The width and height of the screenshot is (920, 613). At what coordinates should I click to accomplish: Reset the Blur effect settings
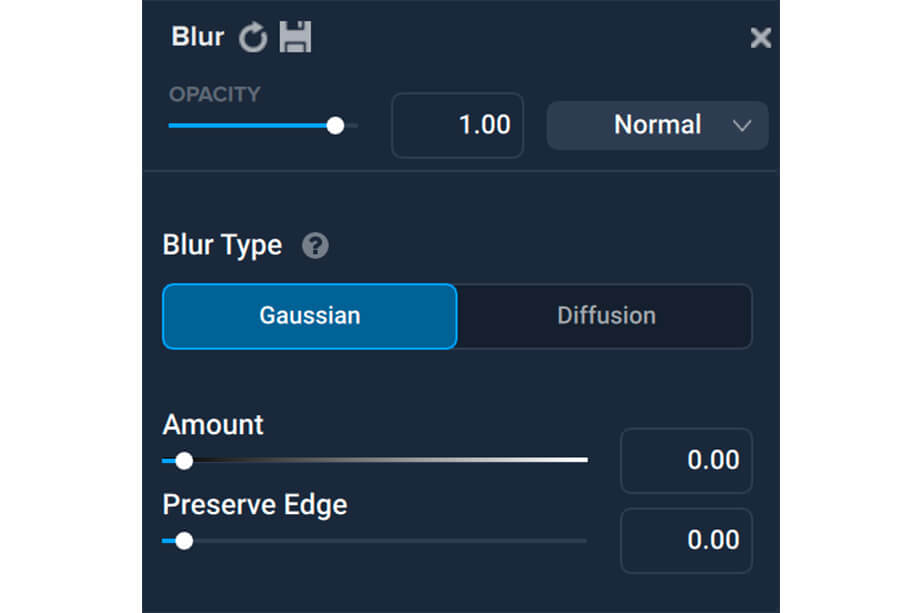(x=253, y=38)
